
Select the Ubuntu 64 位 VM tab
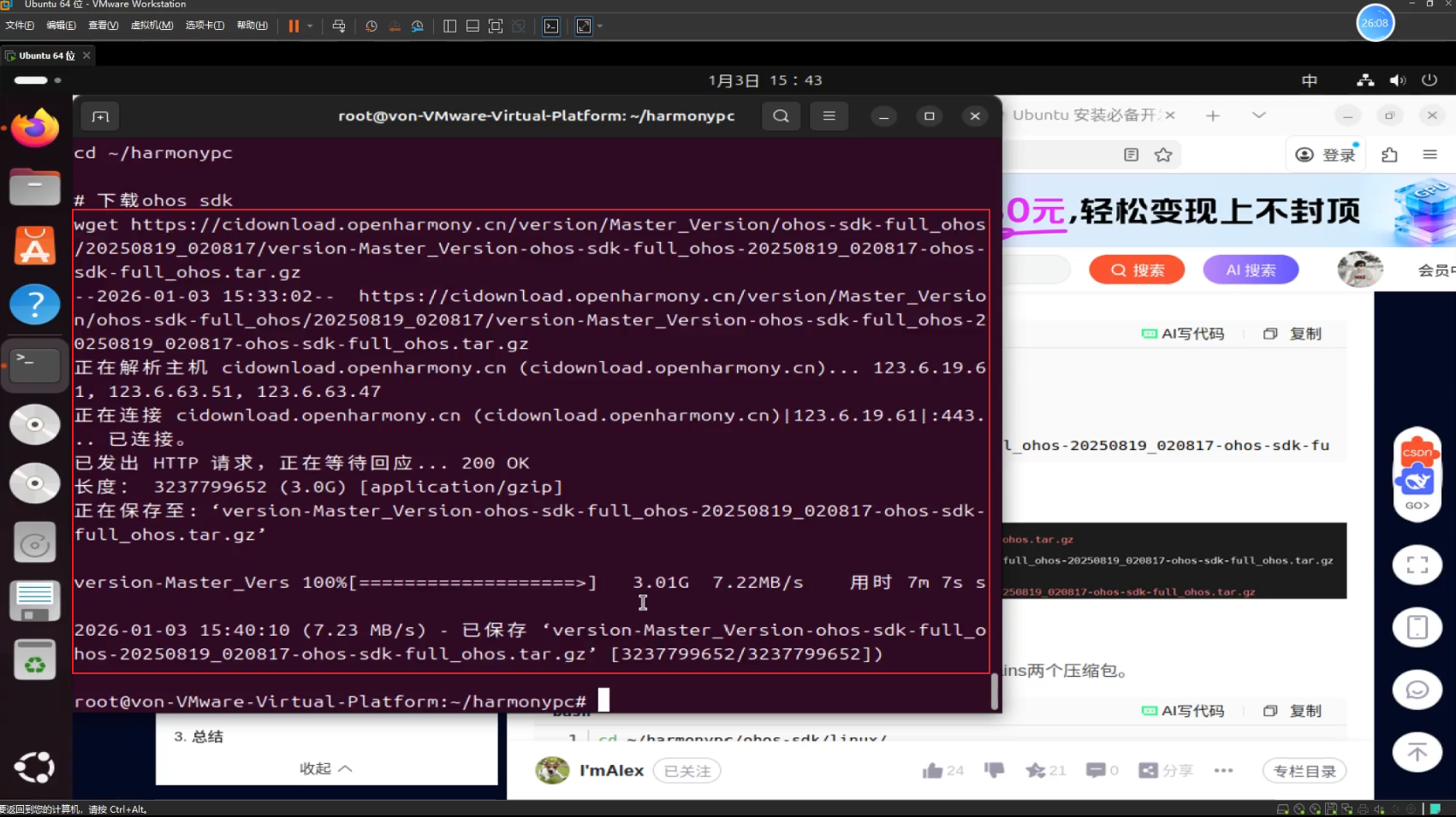tap(47, 55)
